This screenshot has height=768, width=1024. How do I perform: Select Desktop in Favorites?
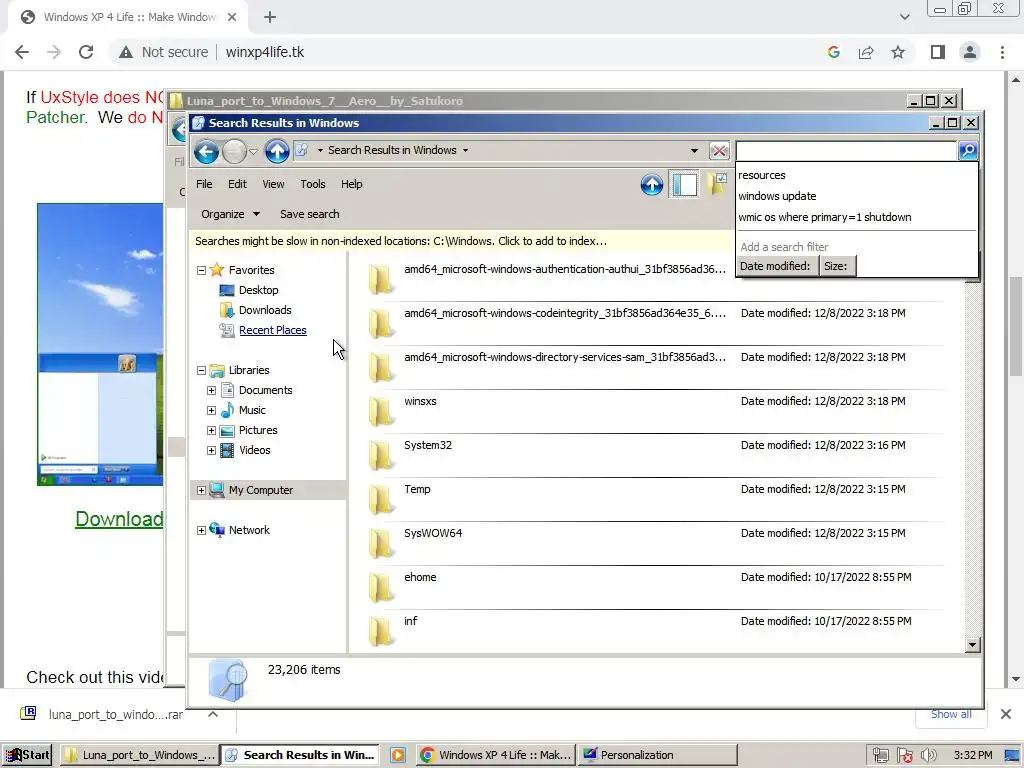click(x=258, y=290)
